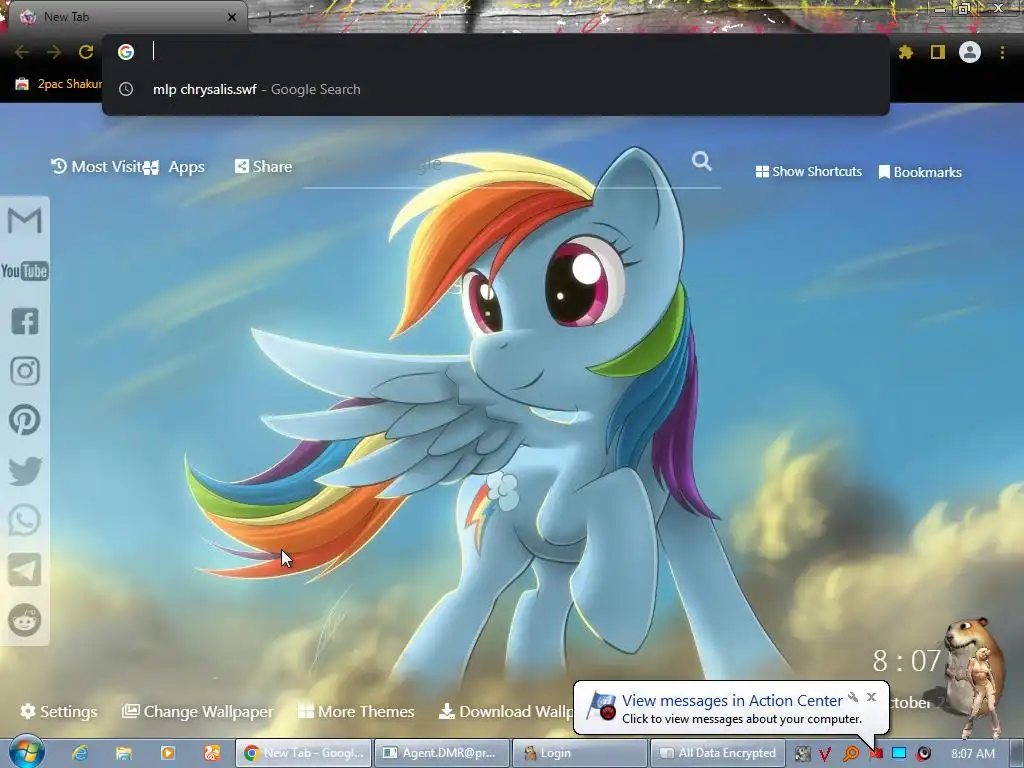Go forward with the browser forward arrow

(54, 52)
